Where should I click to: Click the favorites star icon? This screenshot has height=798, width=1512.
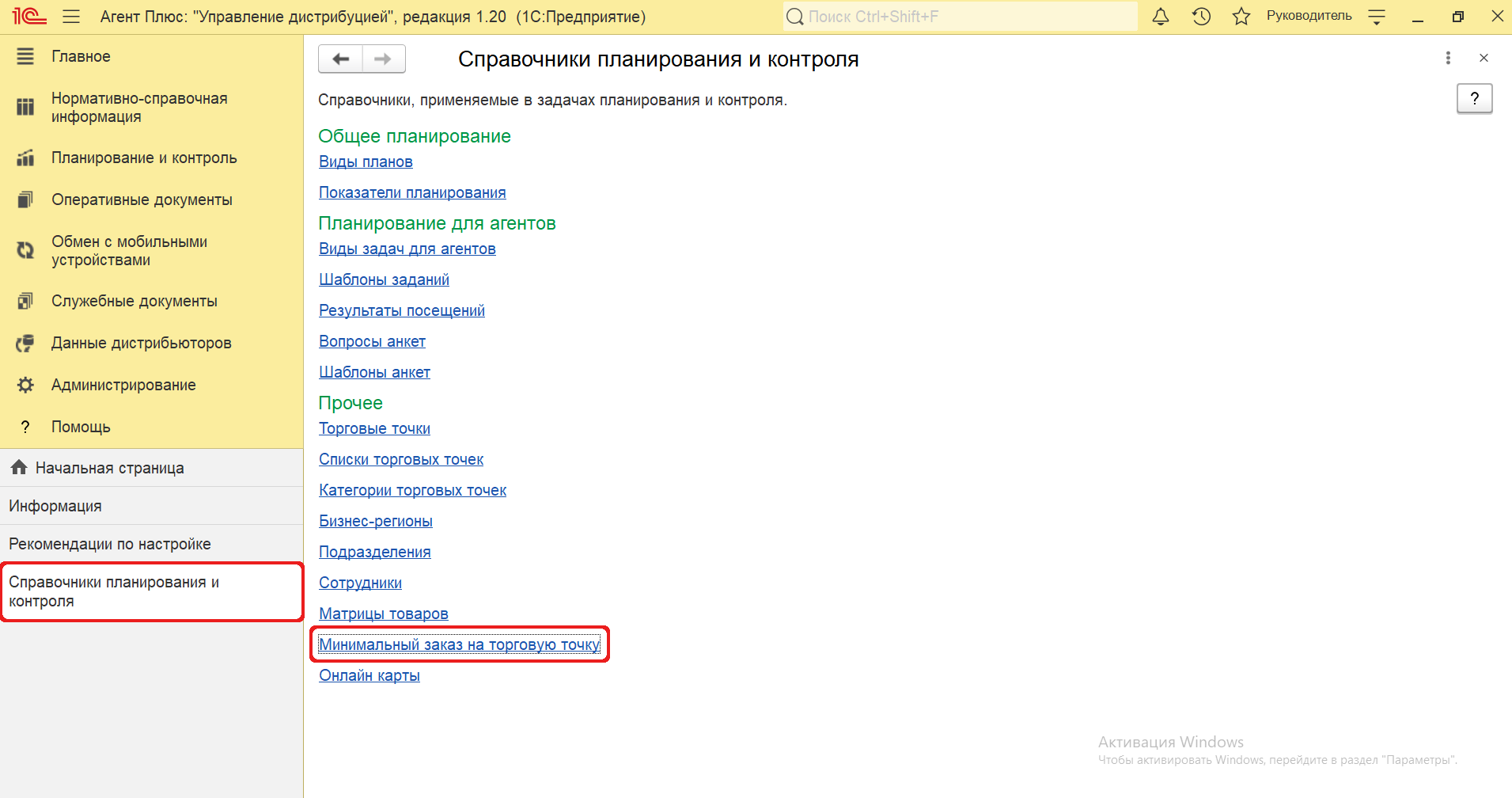tap(1241, 17)
